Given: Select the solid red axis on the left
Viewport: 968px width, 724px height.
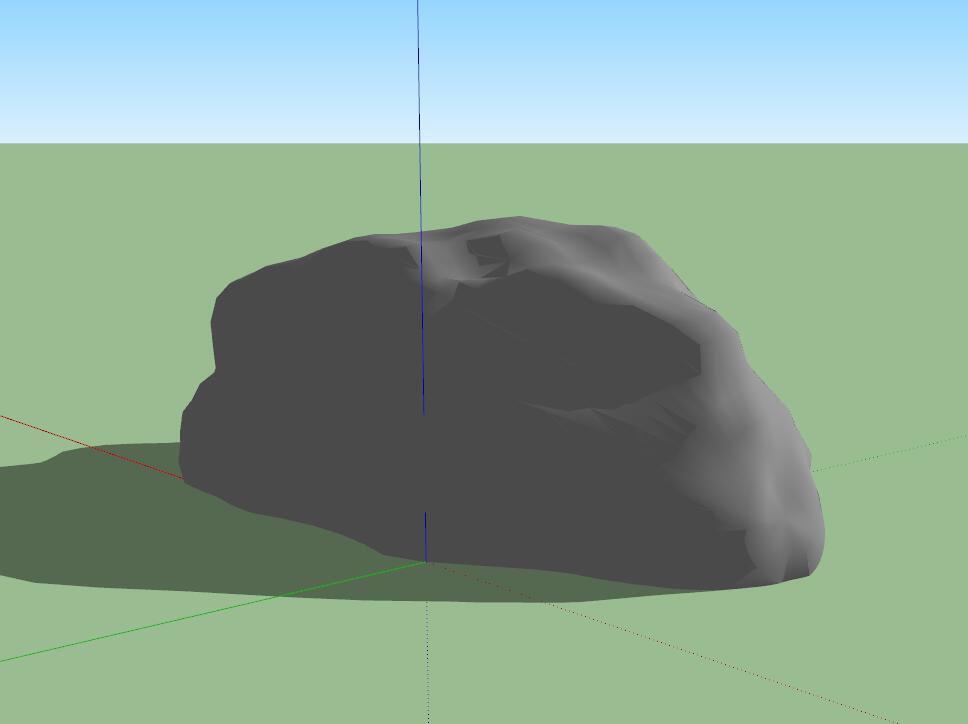Looking at the screenshot, I should click(90, 446).
